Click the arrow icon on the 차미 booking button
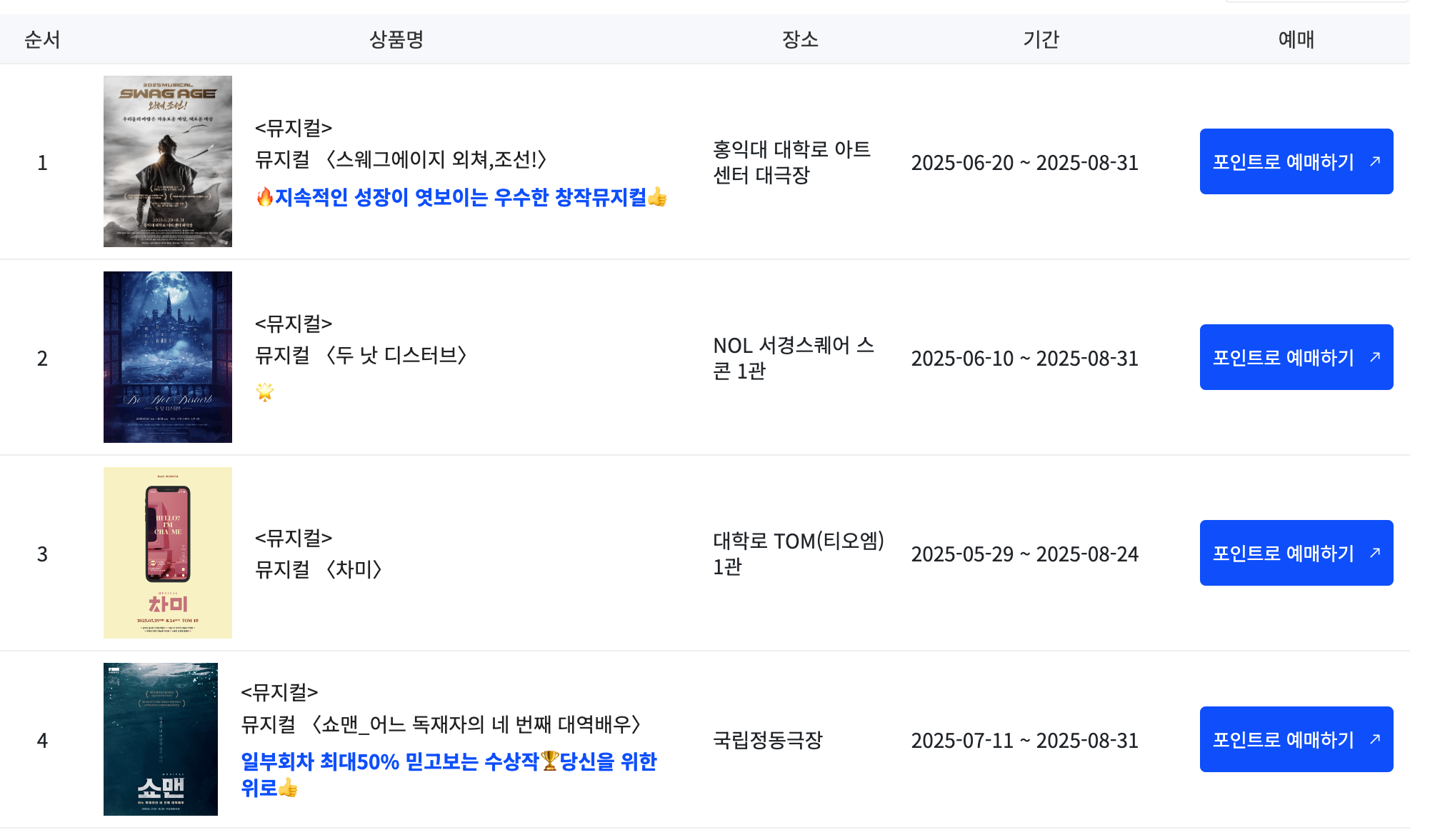Image resolution: width=1440 pixels, height=840 pixels. tap(1375, 553)
